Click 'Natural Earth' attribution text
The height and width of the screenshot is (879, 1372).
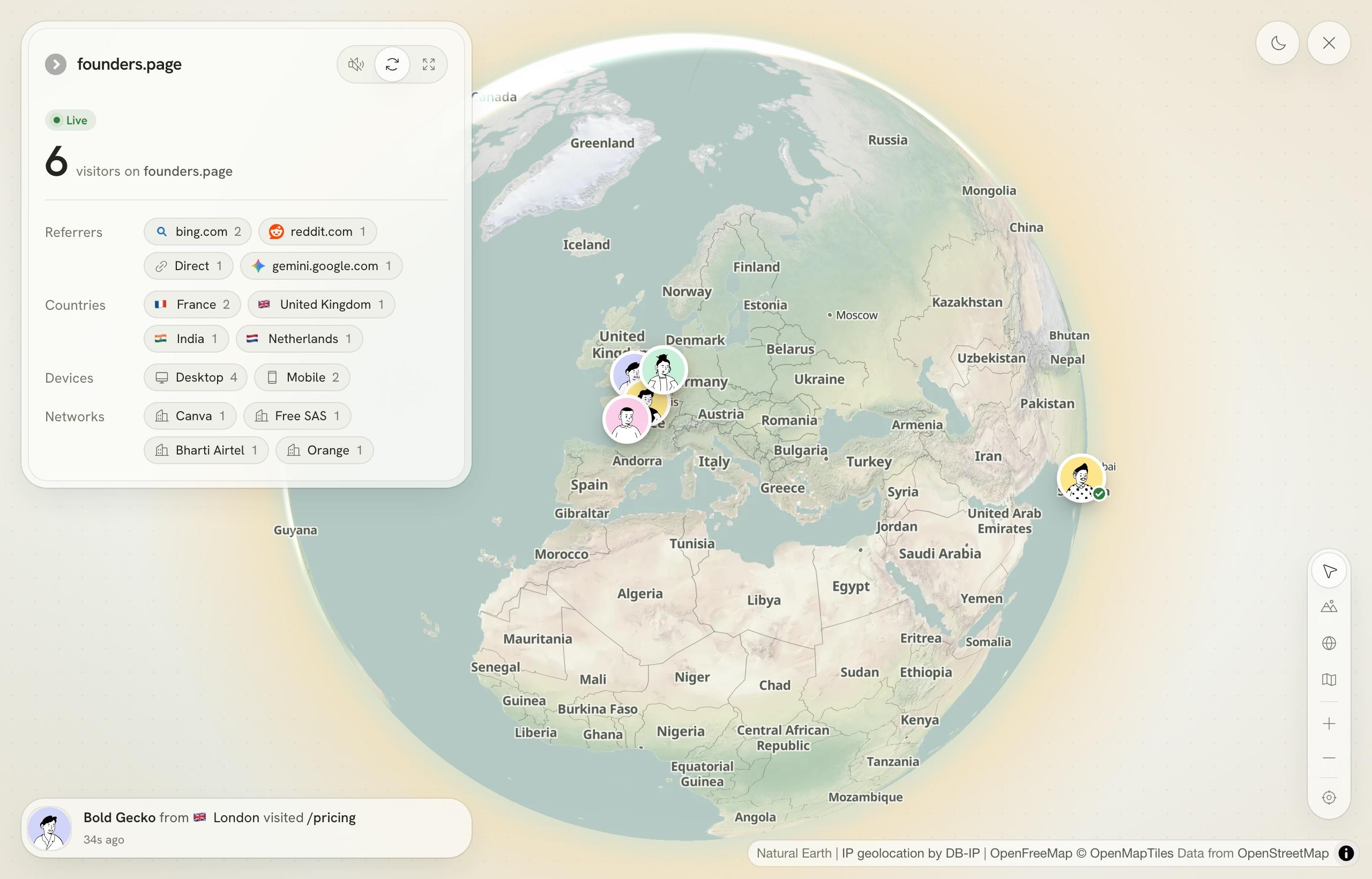point(794,853)
